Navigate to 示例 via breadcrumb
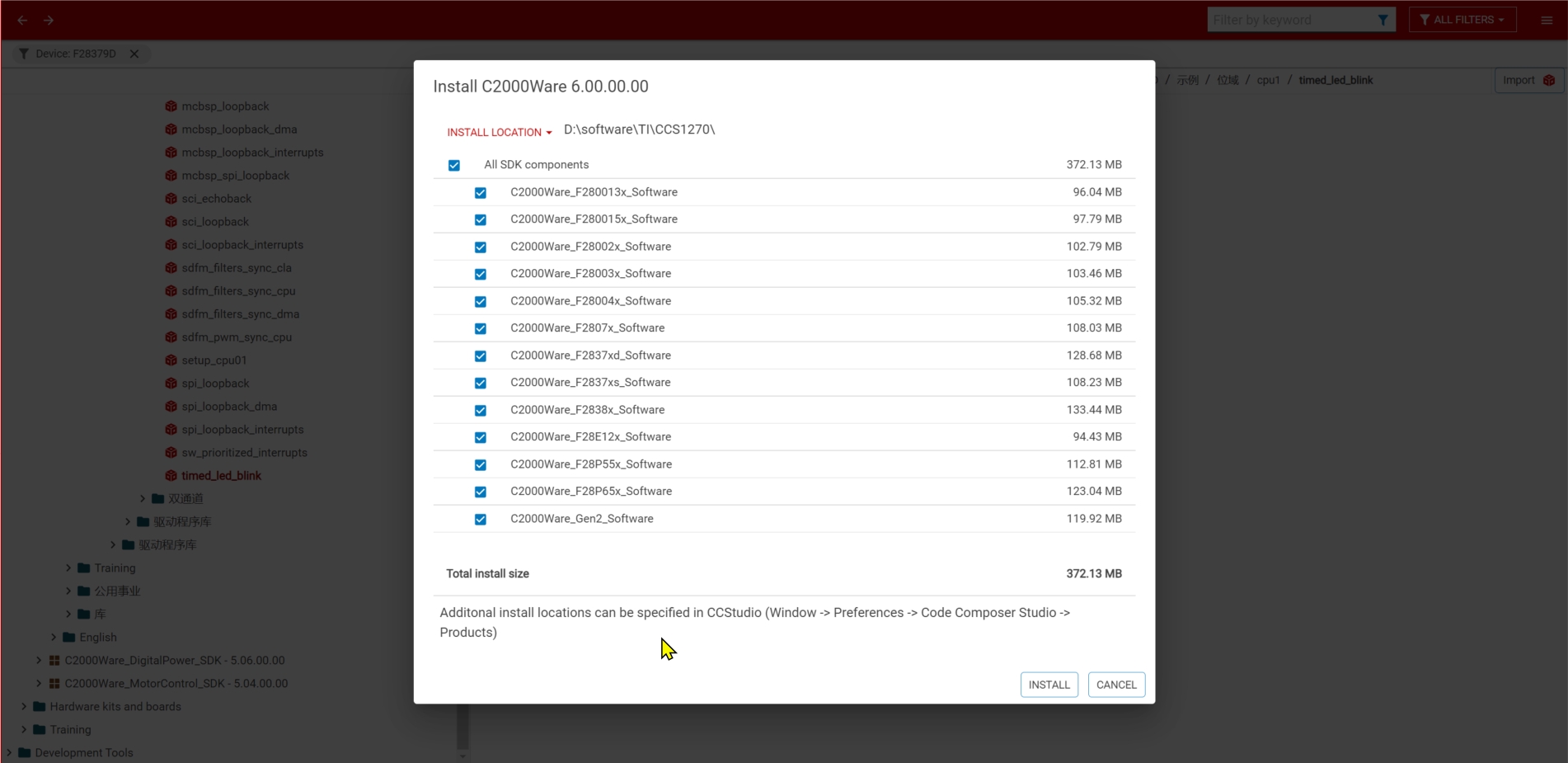 click(1188, 80)
